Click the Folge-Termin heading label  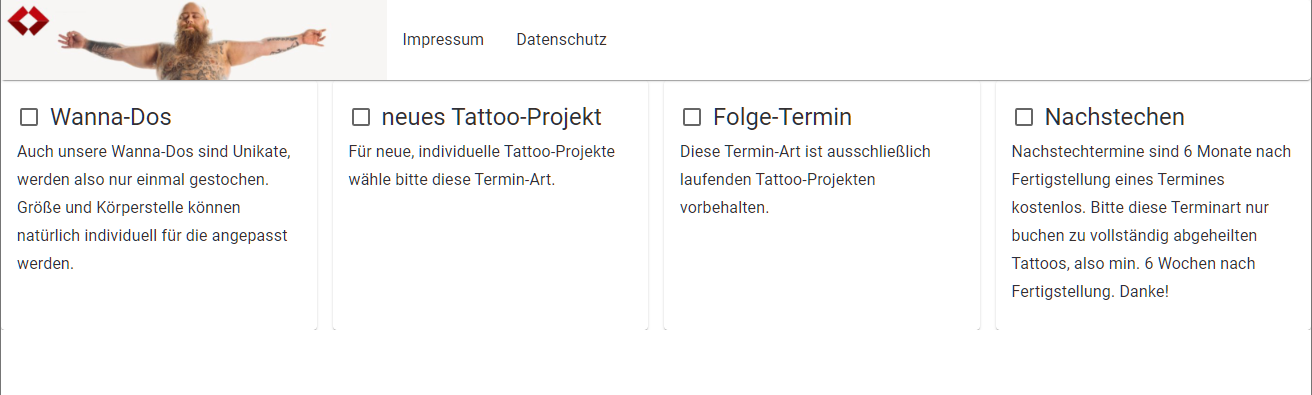[x=782, y=117]
